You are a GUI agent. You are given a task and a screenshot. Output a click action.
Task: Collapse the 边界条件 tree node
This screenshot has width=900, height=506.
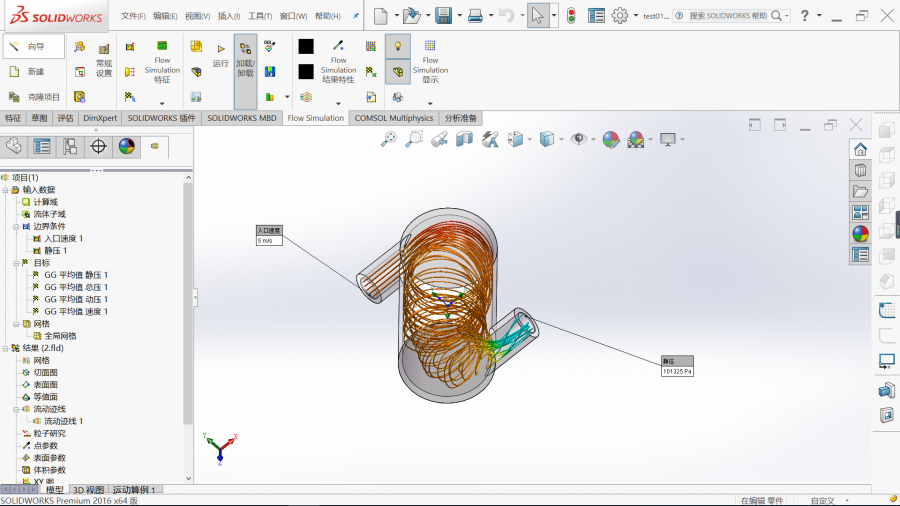point(15,226)
